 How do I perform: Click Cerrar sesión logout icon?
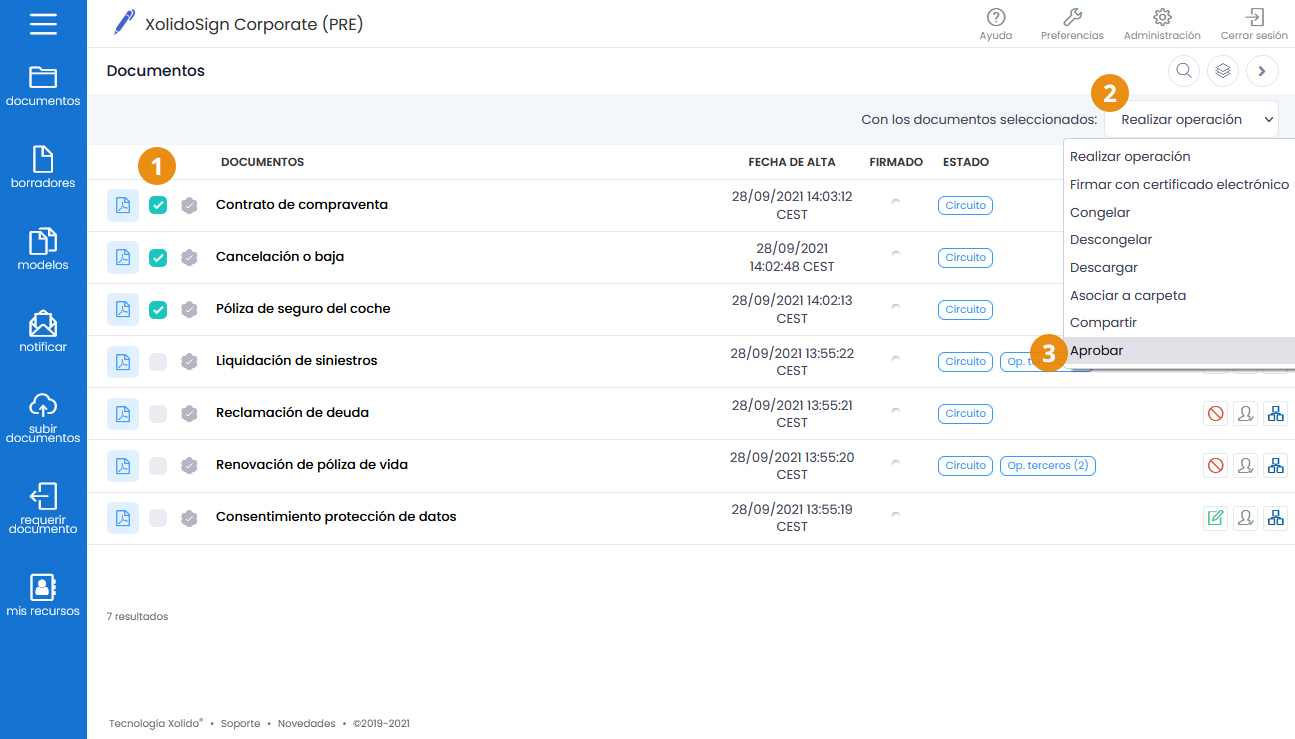[x=1254, y=24]
